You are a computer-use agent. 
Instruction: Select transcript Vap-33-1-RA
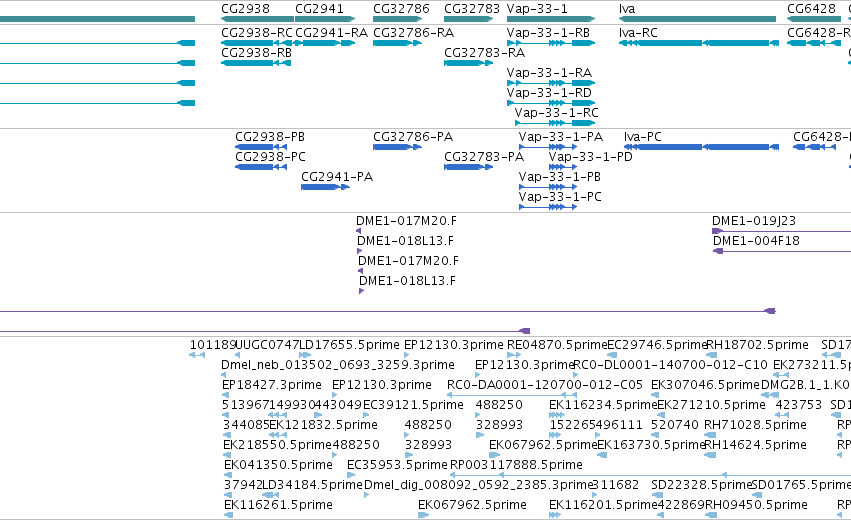tap(551, 83)
